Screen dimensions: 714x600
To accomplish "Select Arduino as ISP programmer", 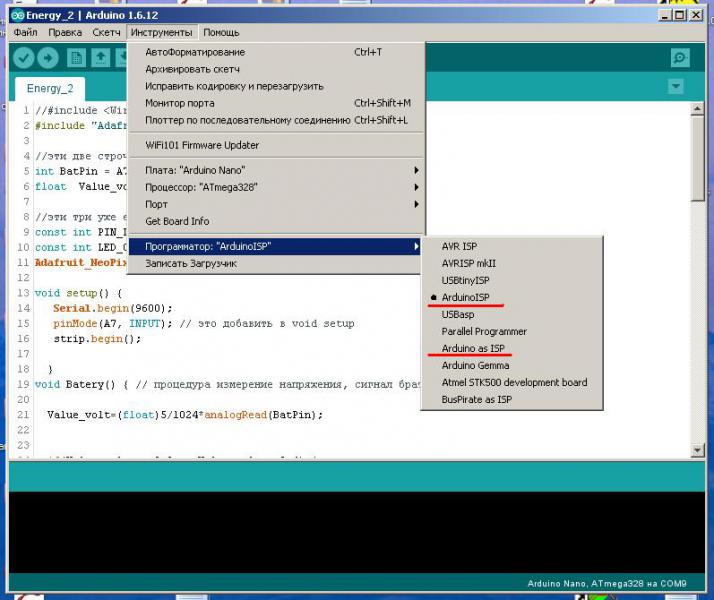I will click(512, 348).
